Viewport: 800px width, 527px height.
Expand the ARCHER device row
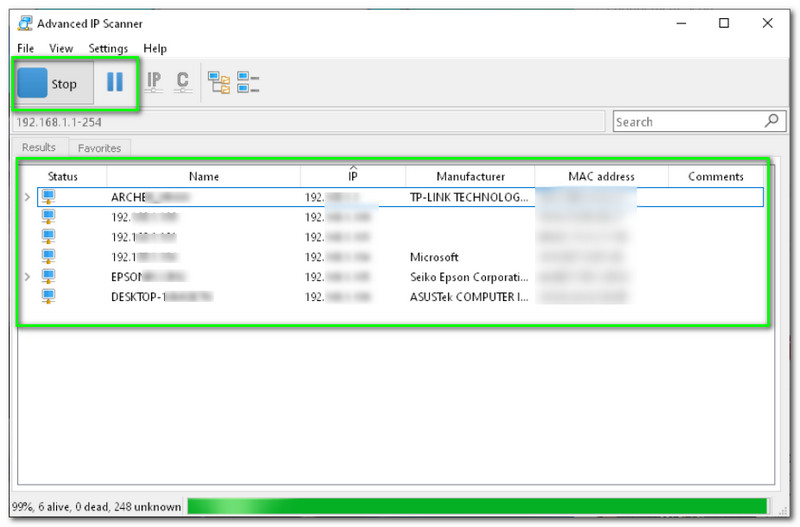click(x=27, y=197)
